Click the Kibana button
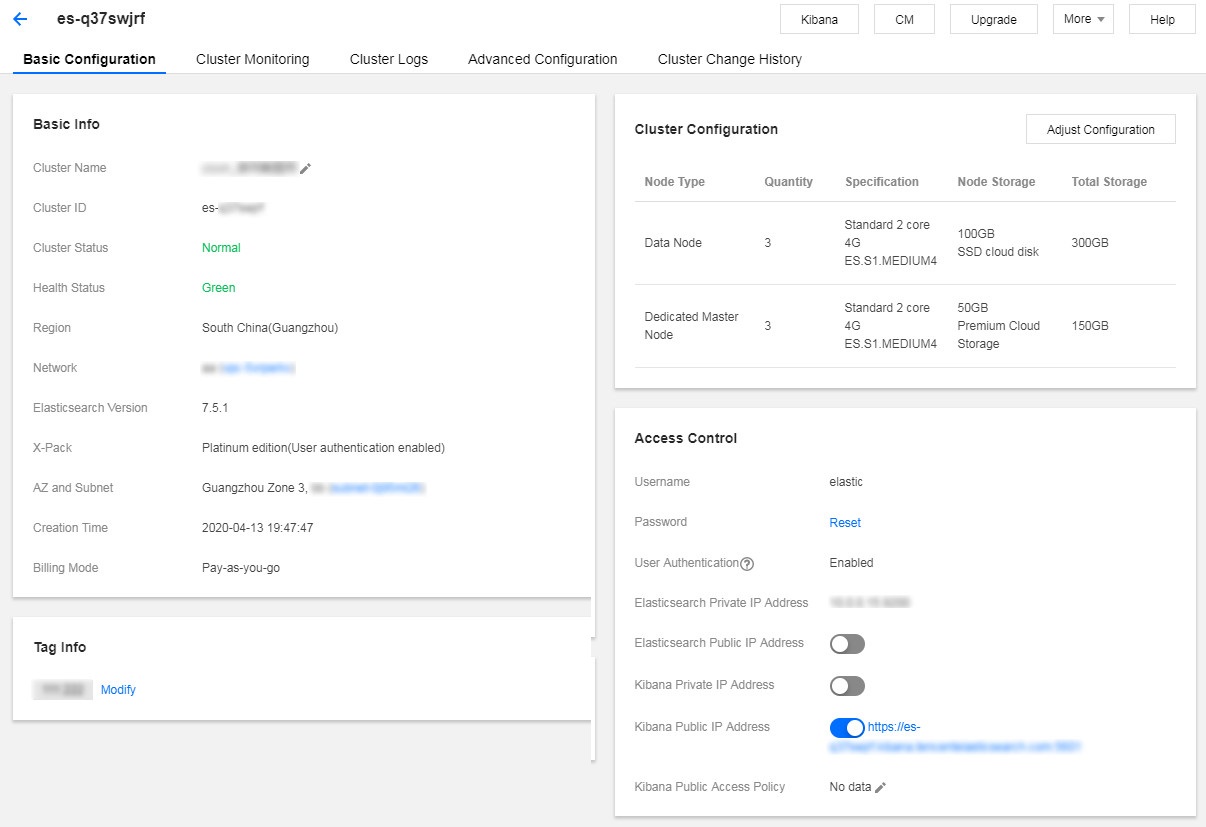The height and width of the screenshot is (827, 1206). (x=819, y=19)
